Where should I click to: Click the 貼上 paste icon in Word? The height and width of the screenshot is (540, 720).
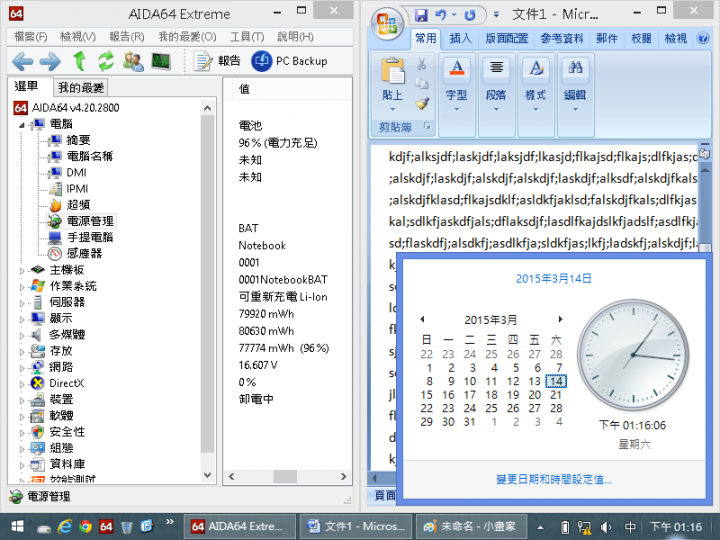pyautogui.click(x=393, y=70)
